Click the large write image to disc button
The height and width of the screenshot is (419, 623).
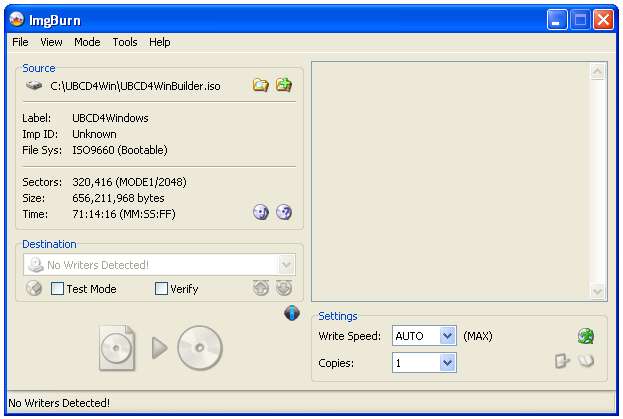[161, 348]
